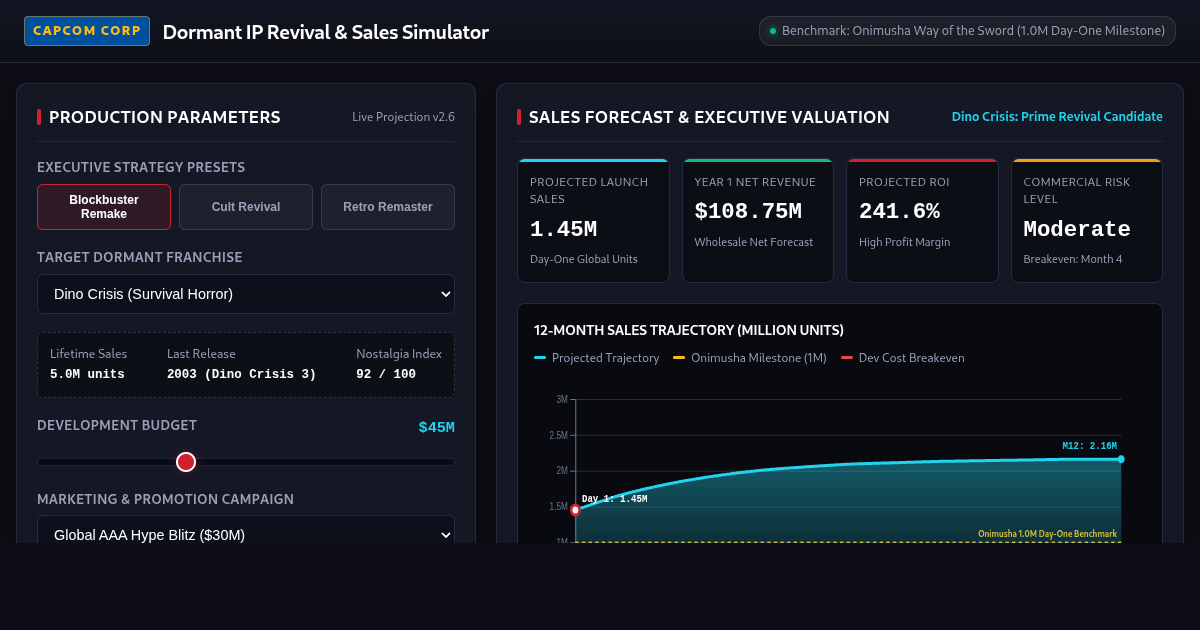The width and height of the screenshot is (1200, 630).
Task: Toggle the Projected Trajectory legend item
Action: tap(597, 358)
